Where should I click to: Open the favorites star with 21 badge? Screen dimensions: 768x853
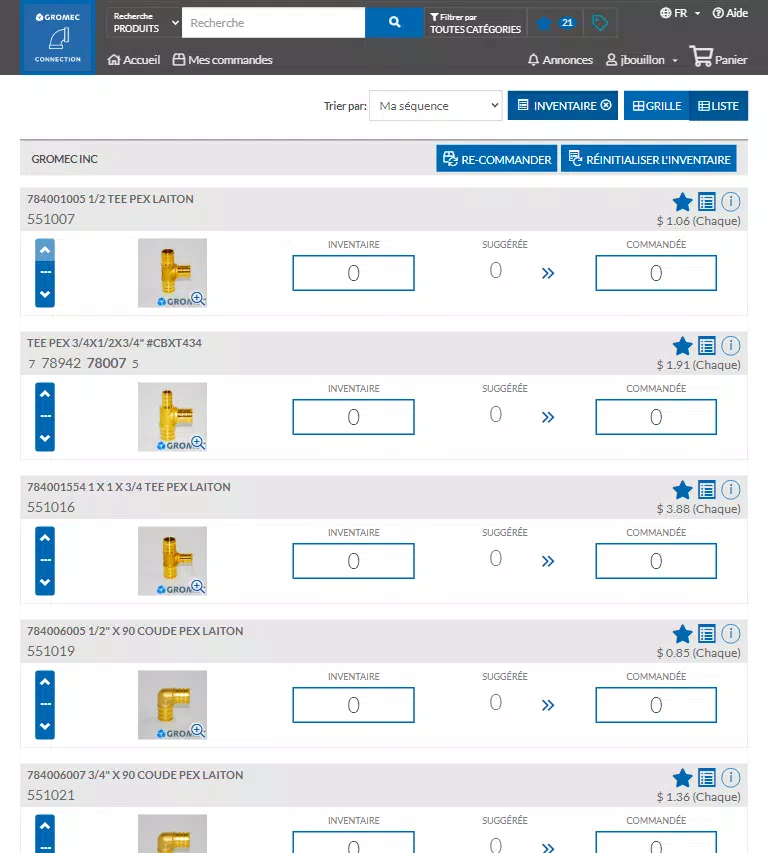point(555,22)
